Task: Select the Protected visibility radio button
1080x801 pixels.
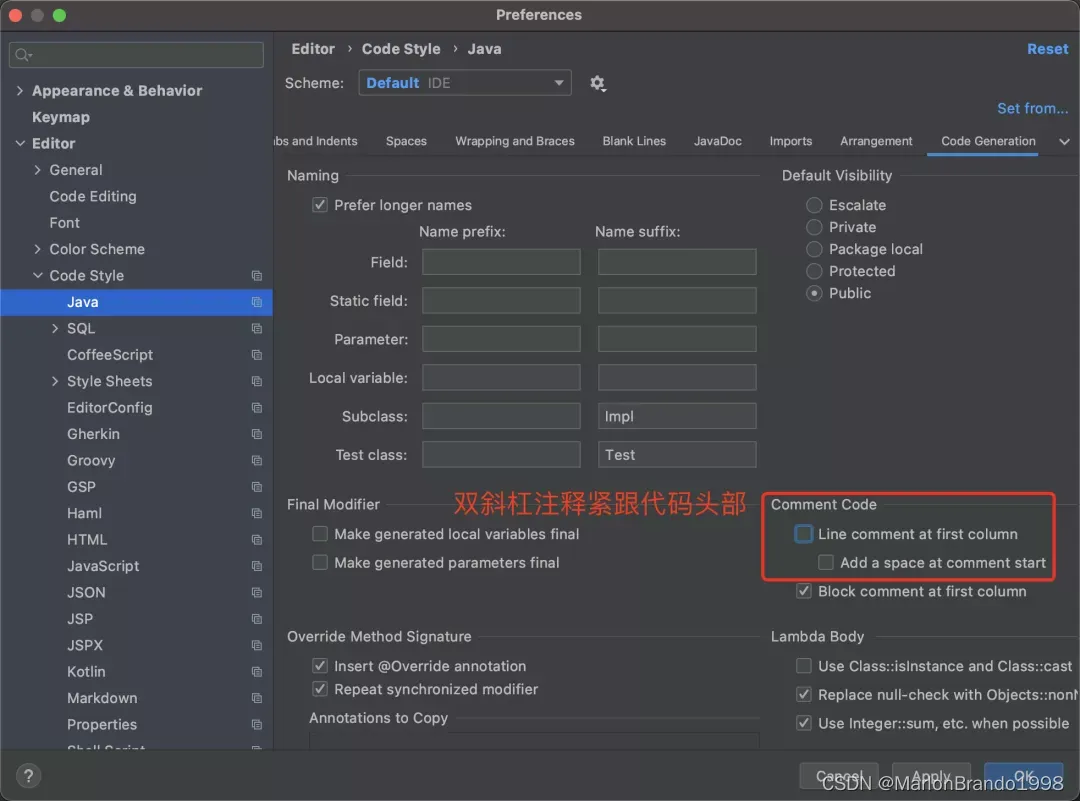Action: click(814, 271)
